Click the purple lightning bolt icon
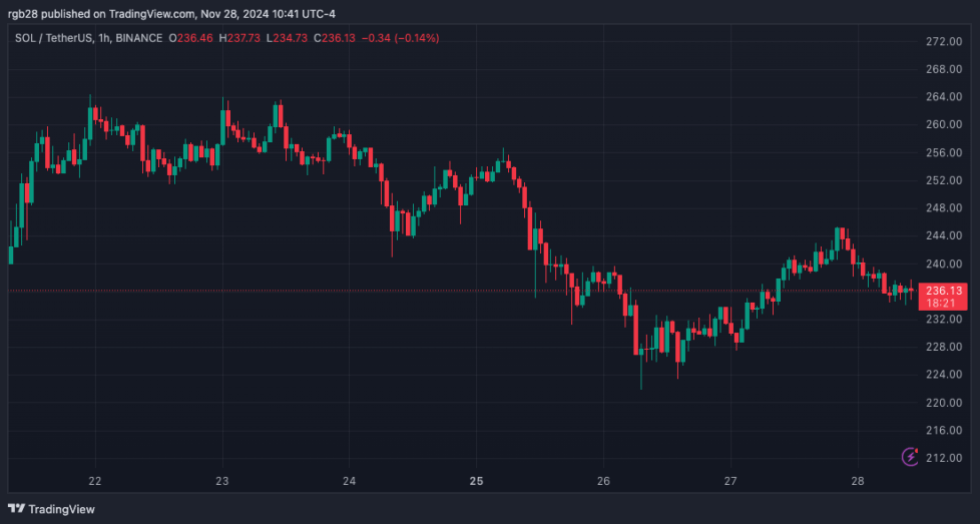Viewport: 980px width, 524px height. 910,457
